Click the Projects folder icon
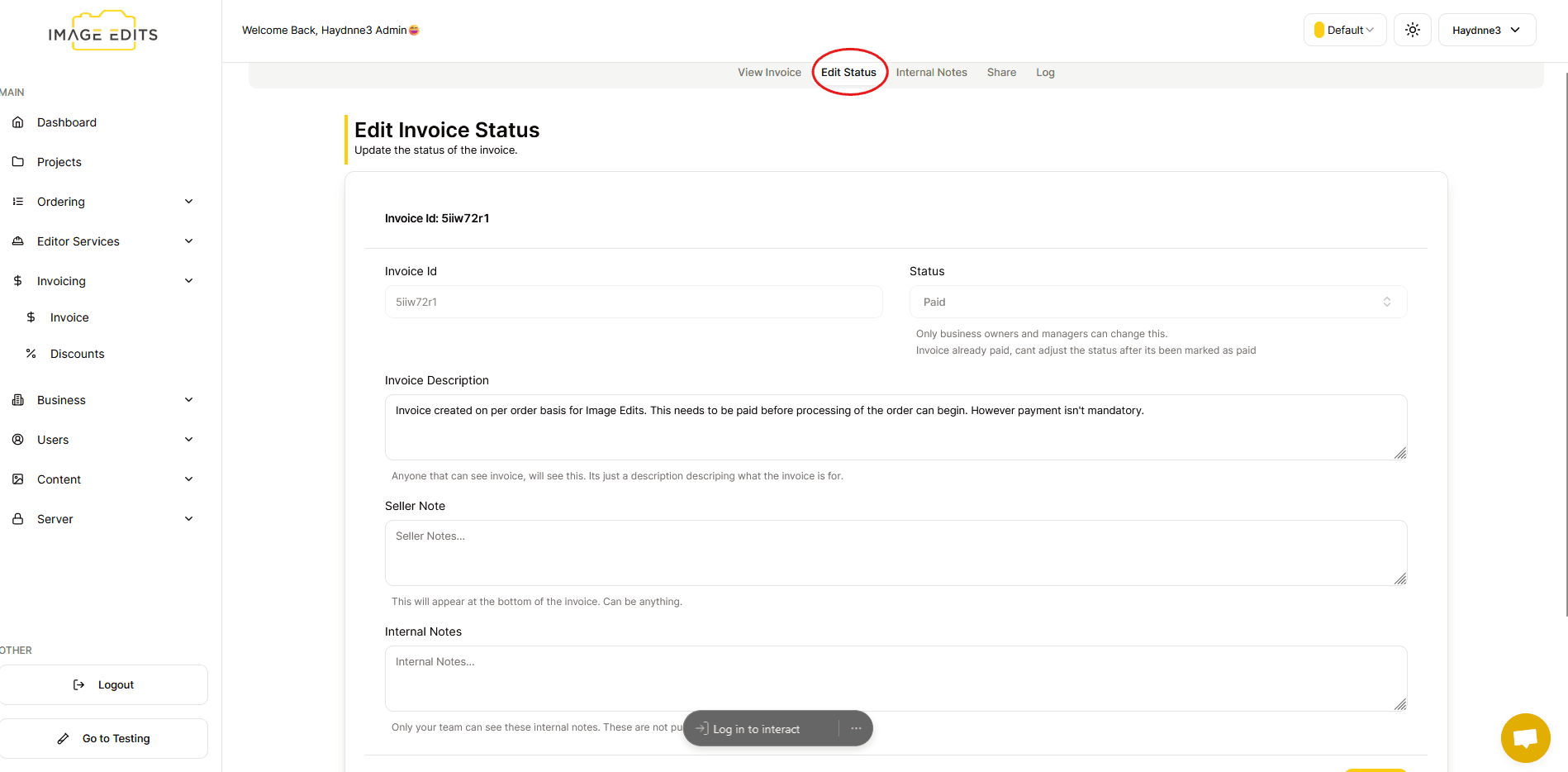The width and height of the screenshot is (1568, 772). [18, 162]
